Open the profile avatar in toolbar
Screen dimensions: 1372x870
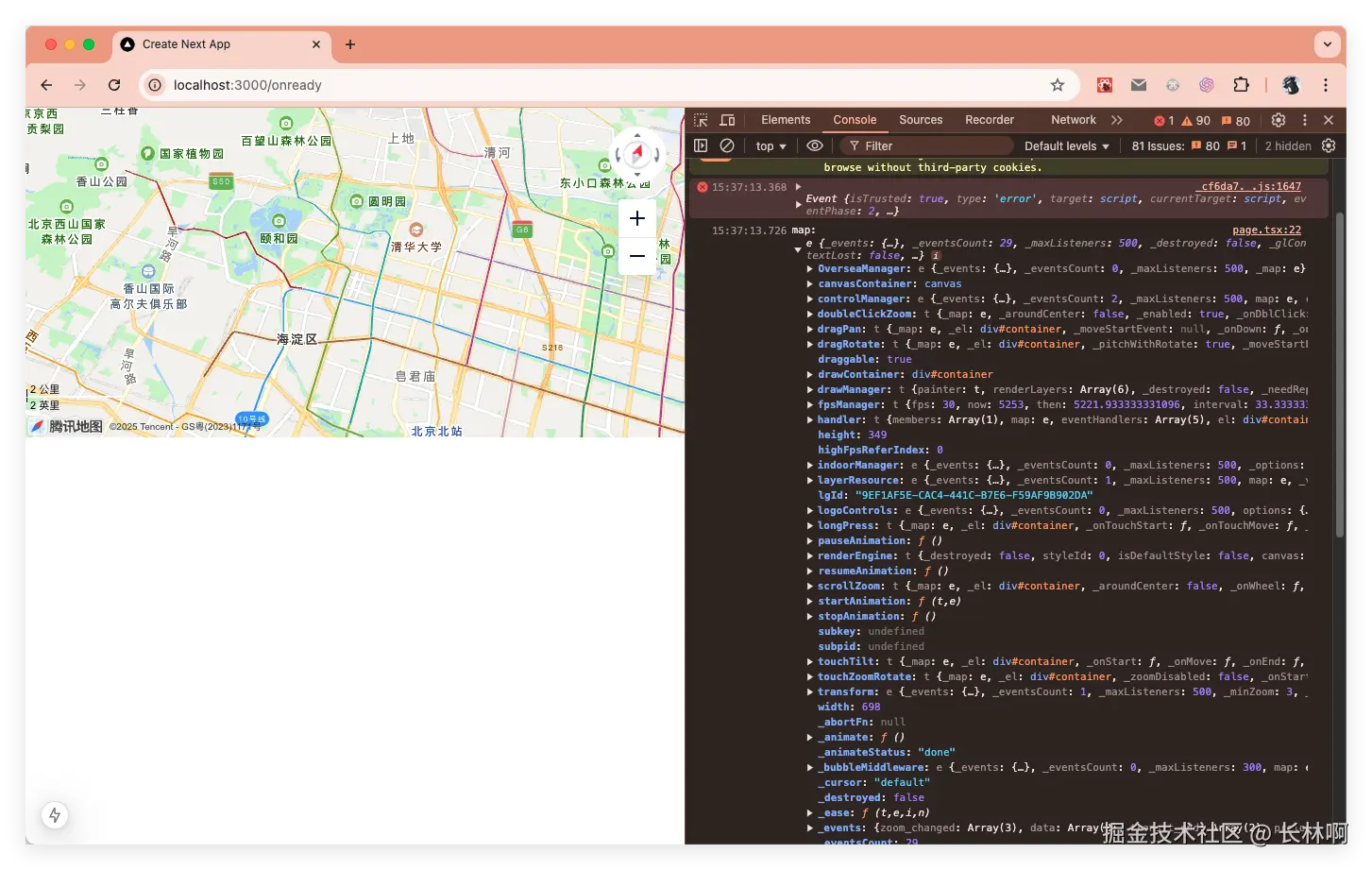[x=1291, y=85]
